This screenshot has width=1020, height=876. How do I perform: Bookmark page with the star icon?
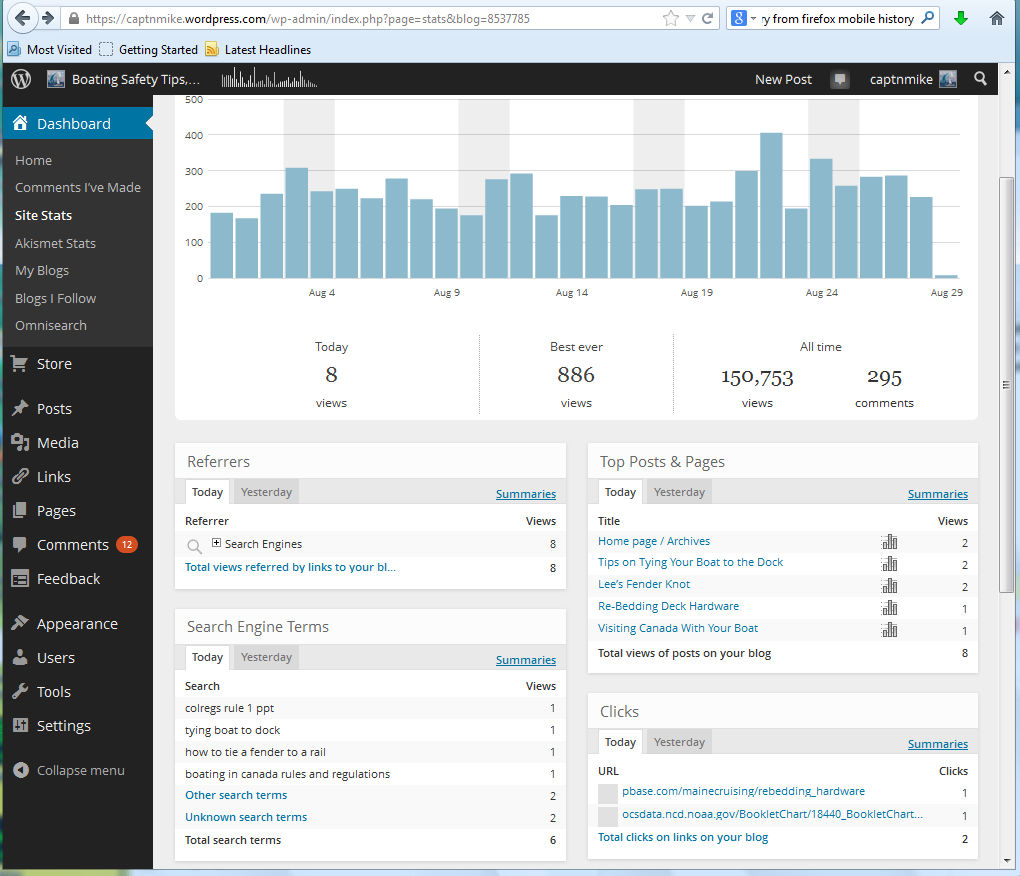[x=670, y=18]
